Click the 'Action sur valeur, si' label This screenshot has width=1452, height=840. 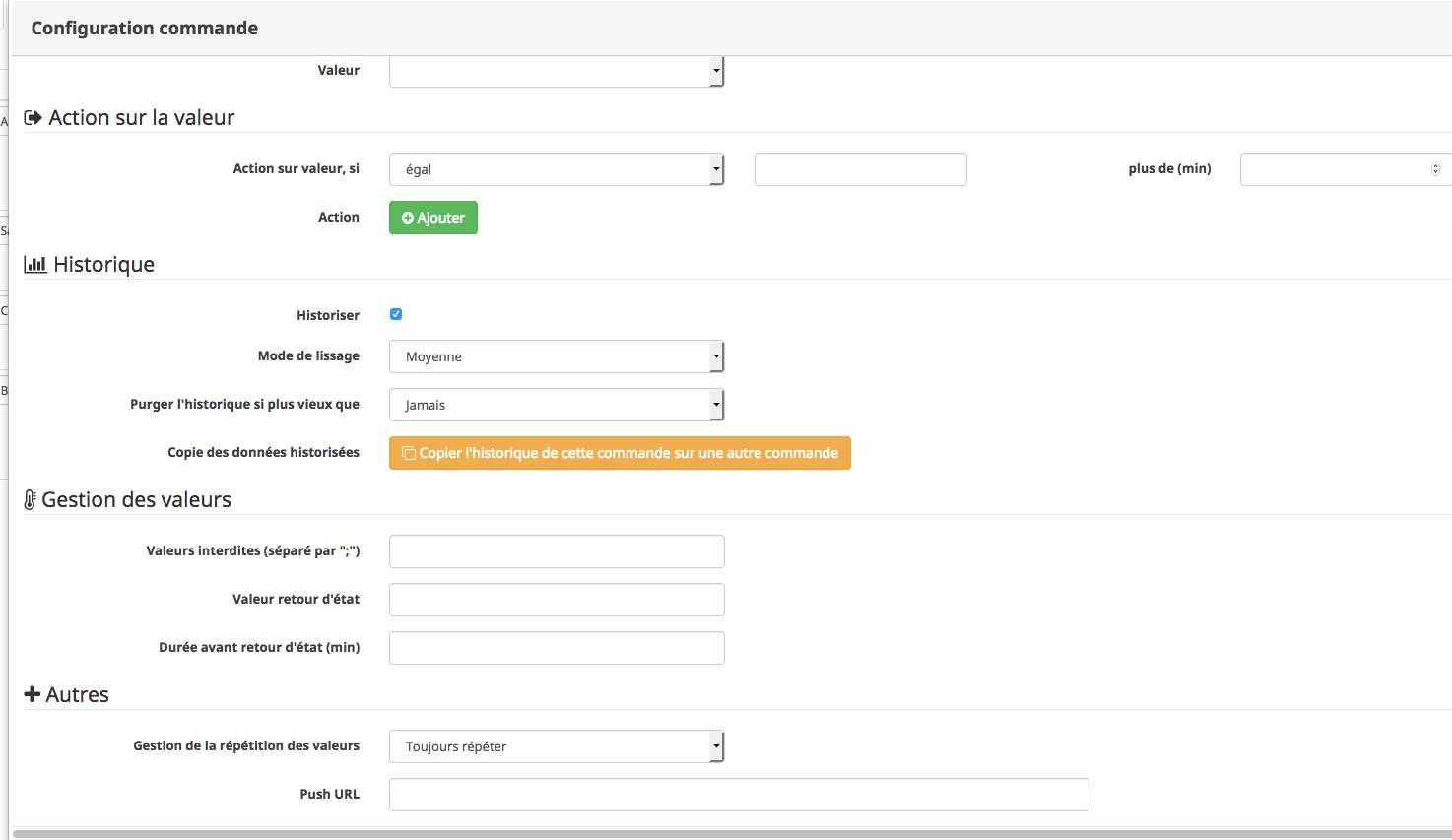point(297,168)
